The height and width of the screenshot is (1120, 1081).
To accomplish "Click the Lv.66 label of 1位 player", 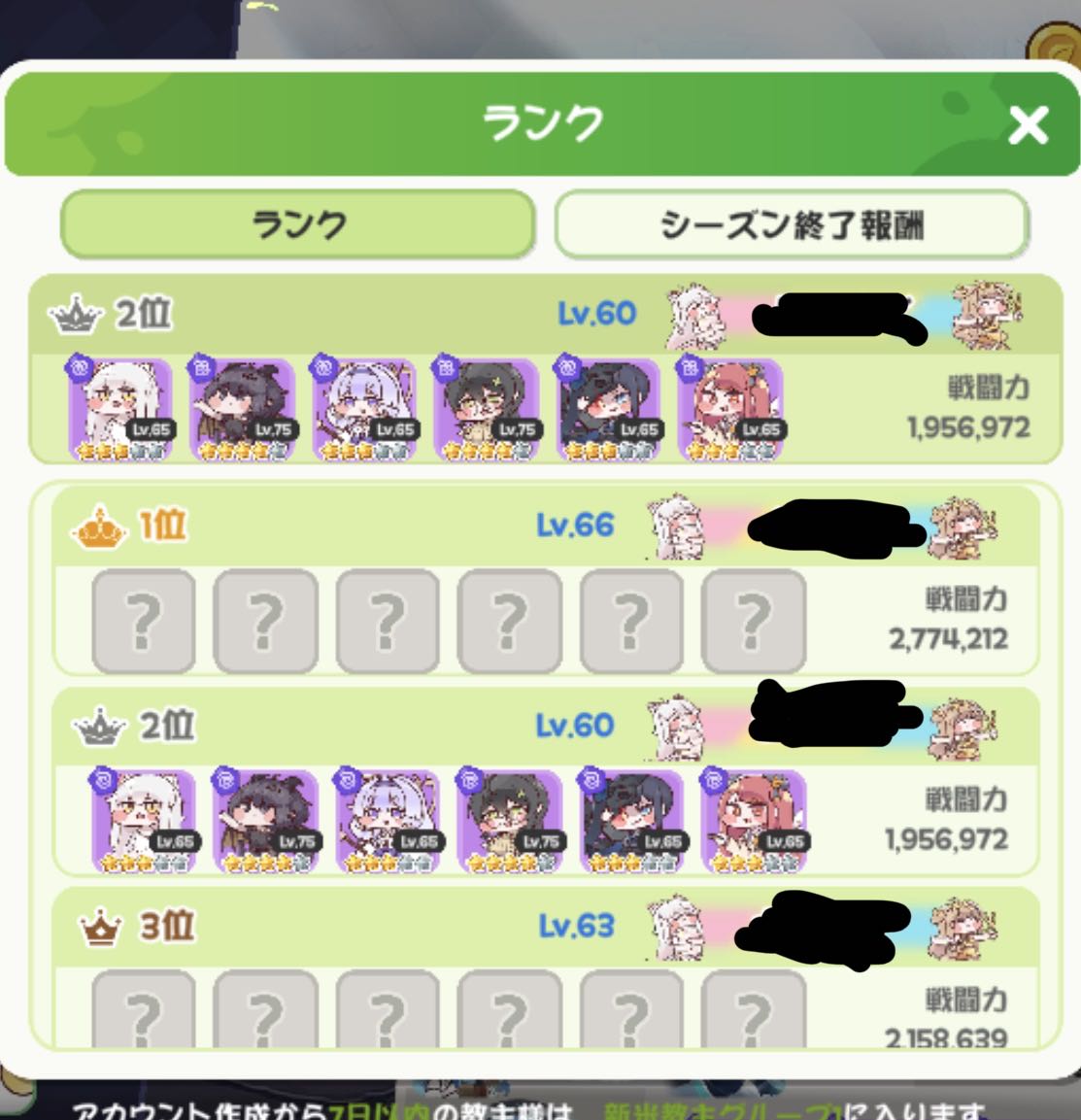I will coord(575,526).
